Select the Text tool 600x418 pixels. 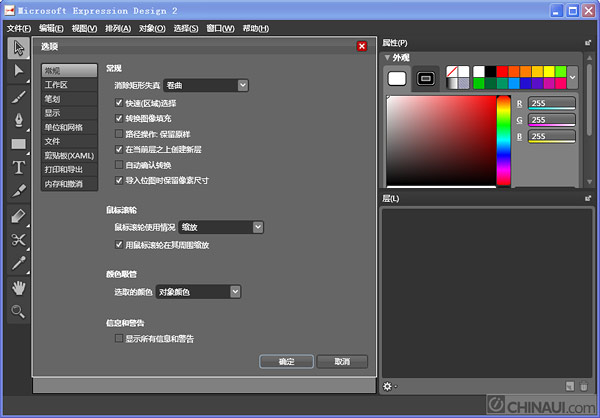pyautogui.click(x=18, y=168)
